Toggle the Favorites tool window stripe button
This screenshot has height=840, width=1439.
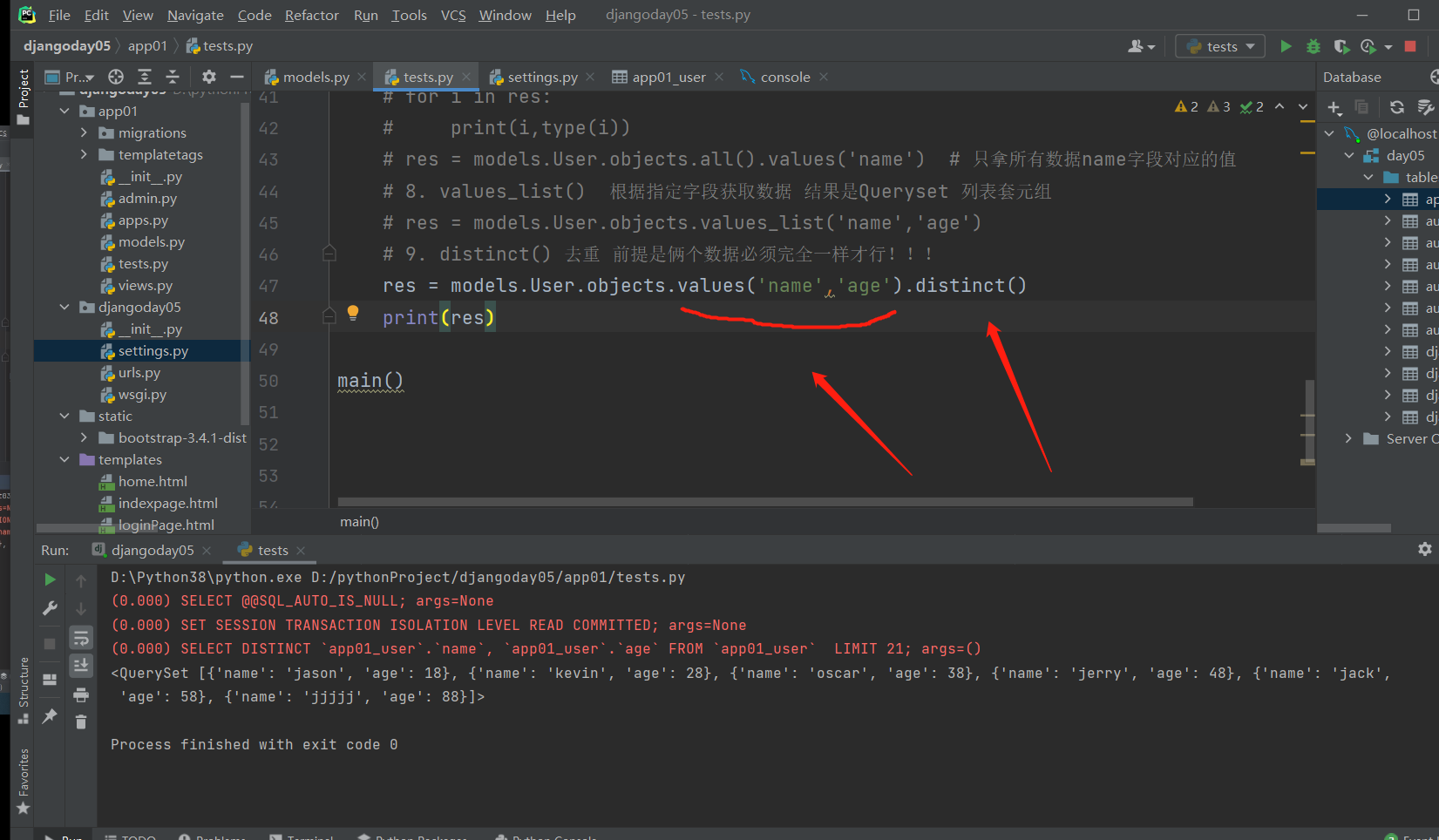24,781
